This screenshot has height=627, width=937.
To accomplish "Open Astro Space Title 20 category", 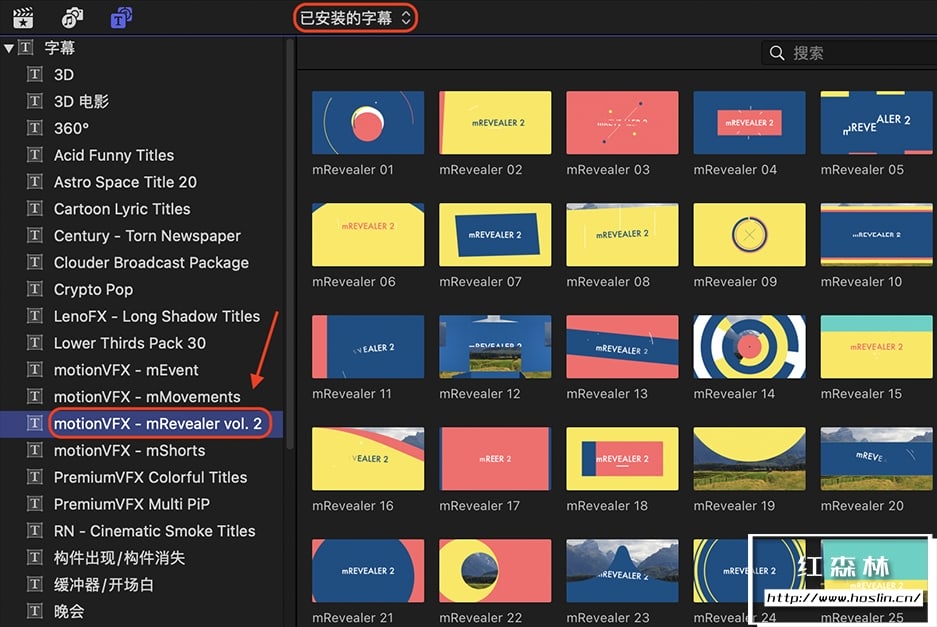I will coord(125,182).
